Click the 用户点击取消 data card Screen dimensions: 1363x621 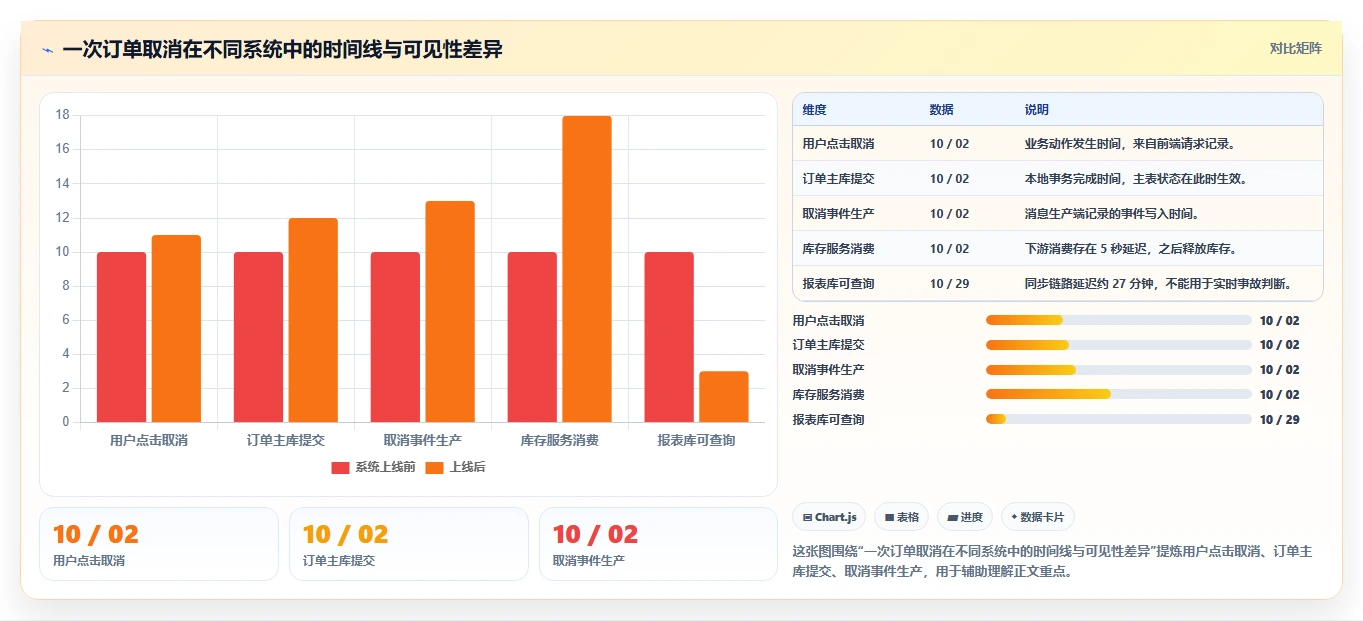tap(159, 544)
